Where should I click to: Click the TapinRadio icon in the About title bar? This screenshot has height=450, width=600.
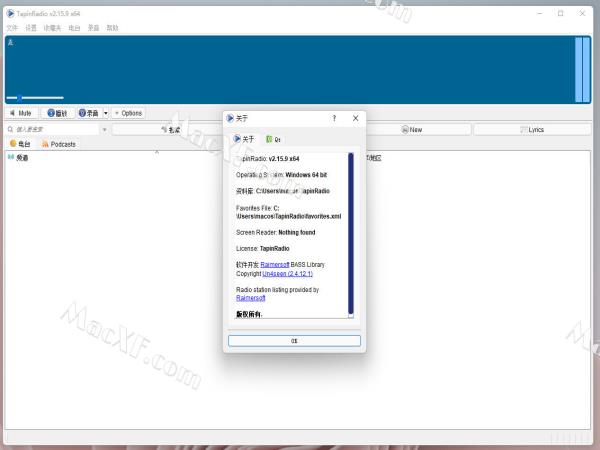[x=230, y=118]
